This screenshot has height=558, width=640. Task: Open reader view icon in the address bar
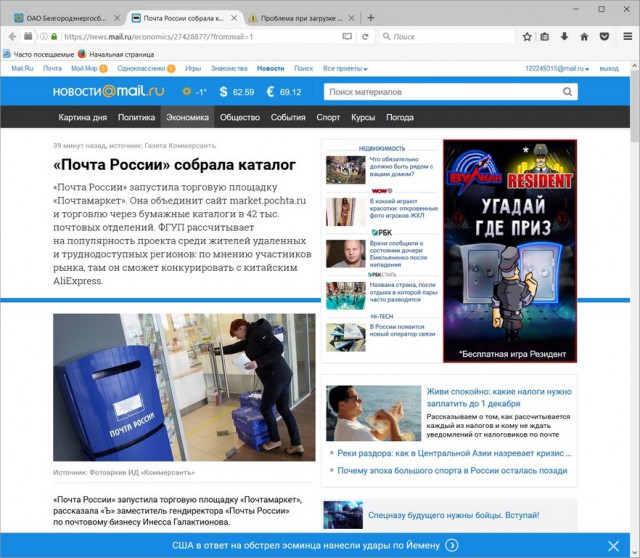click(x=347, y=37)
